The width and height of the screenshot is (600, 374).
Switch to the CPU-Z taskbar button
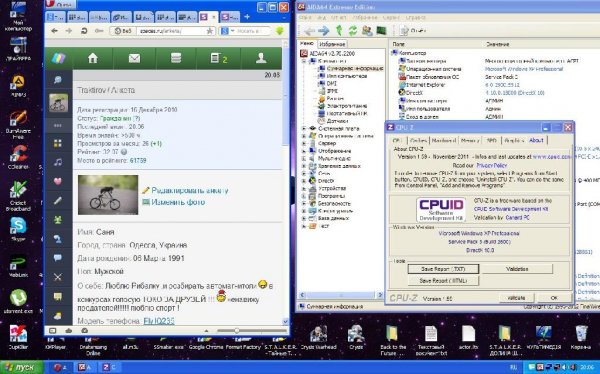110,367
